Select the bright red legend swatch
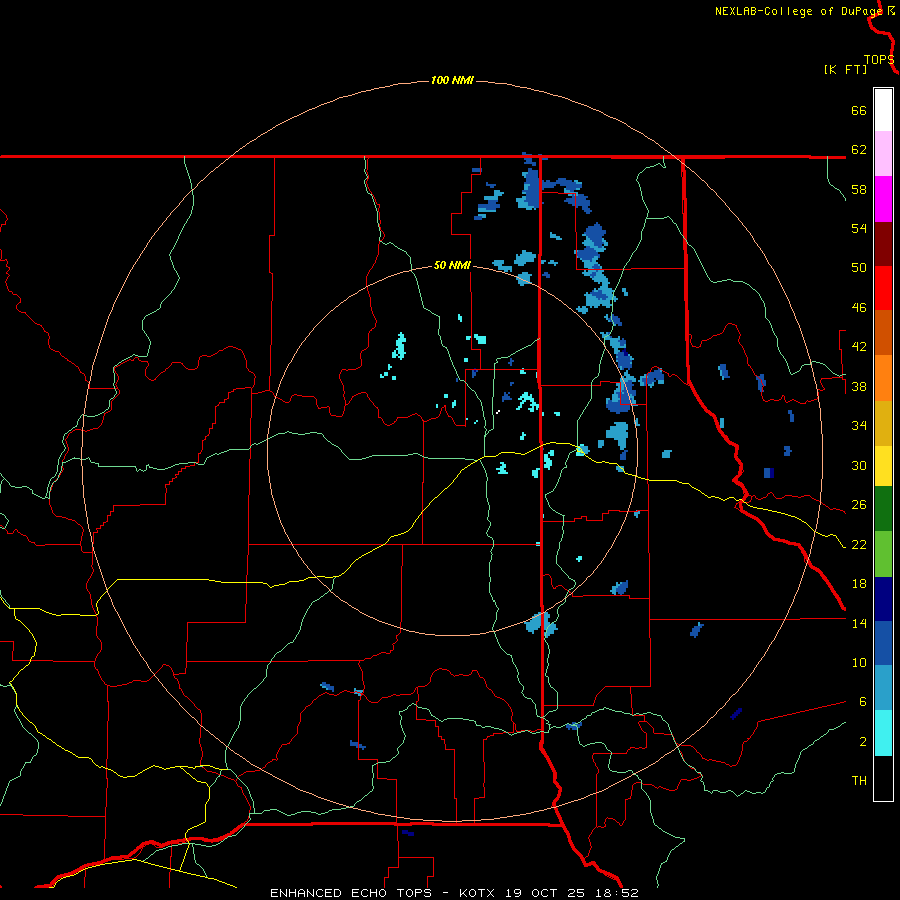 click(x=883, y=288)
